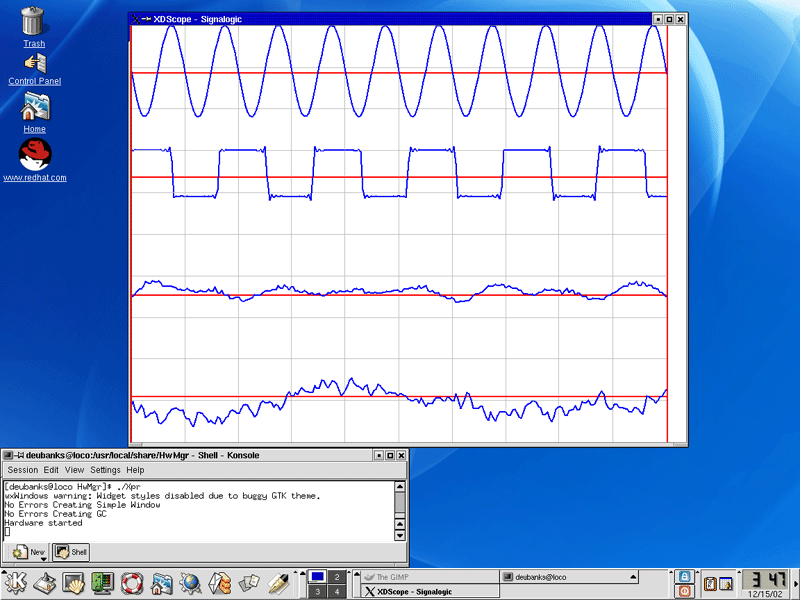This screenshot has width=800, height=600.
Task: Open the Settings menu in Konsole
Action: [105, 470]
